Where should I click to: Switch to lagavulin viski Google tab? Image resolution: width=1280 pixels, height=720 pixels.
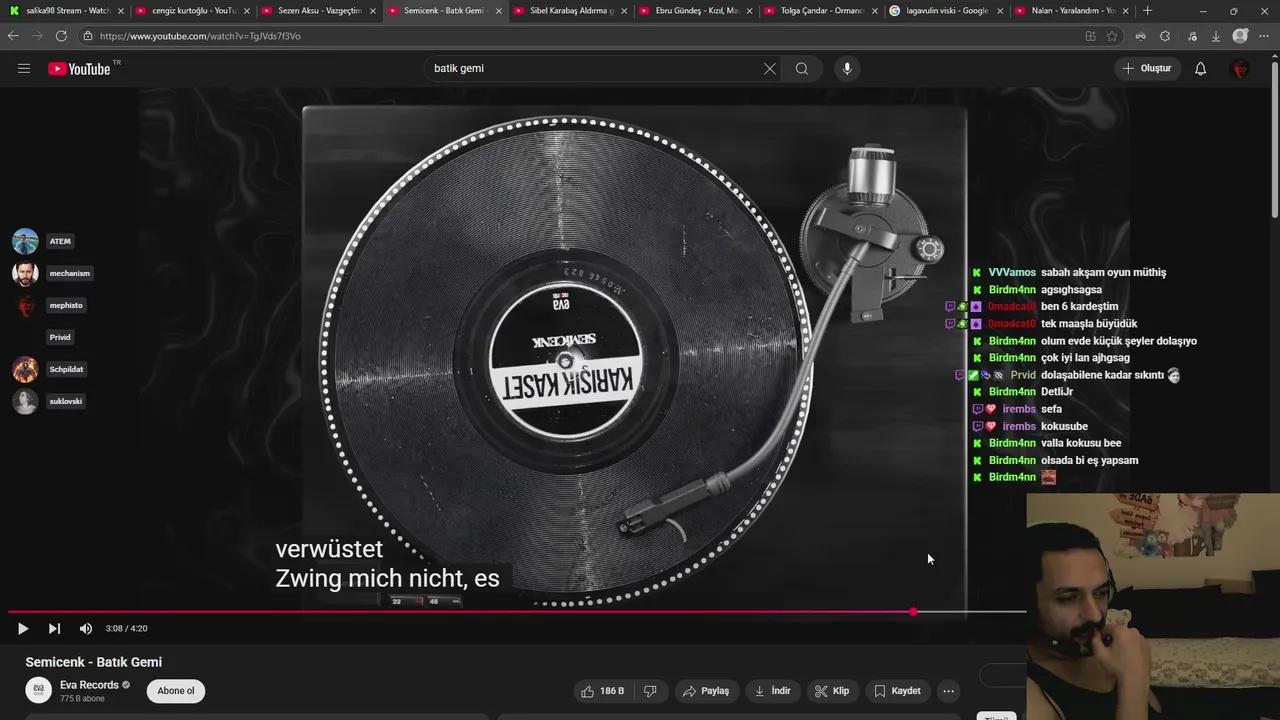coord(946,11)
